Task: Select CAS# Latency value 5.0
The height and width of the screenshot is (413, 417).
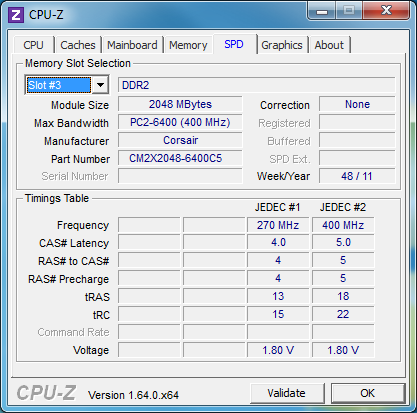Action: click(343, 242)
